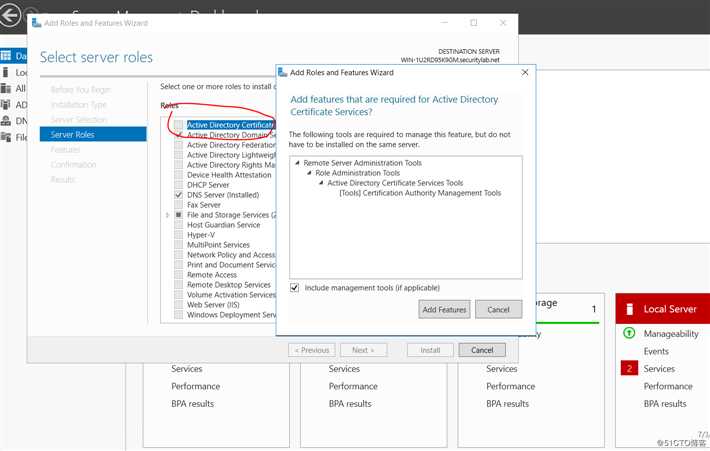Open the Dashboard icon in Server Manager sidebar
710x451 pixels.
pyautogui.click(x=5, y=56)
